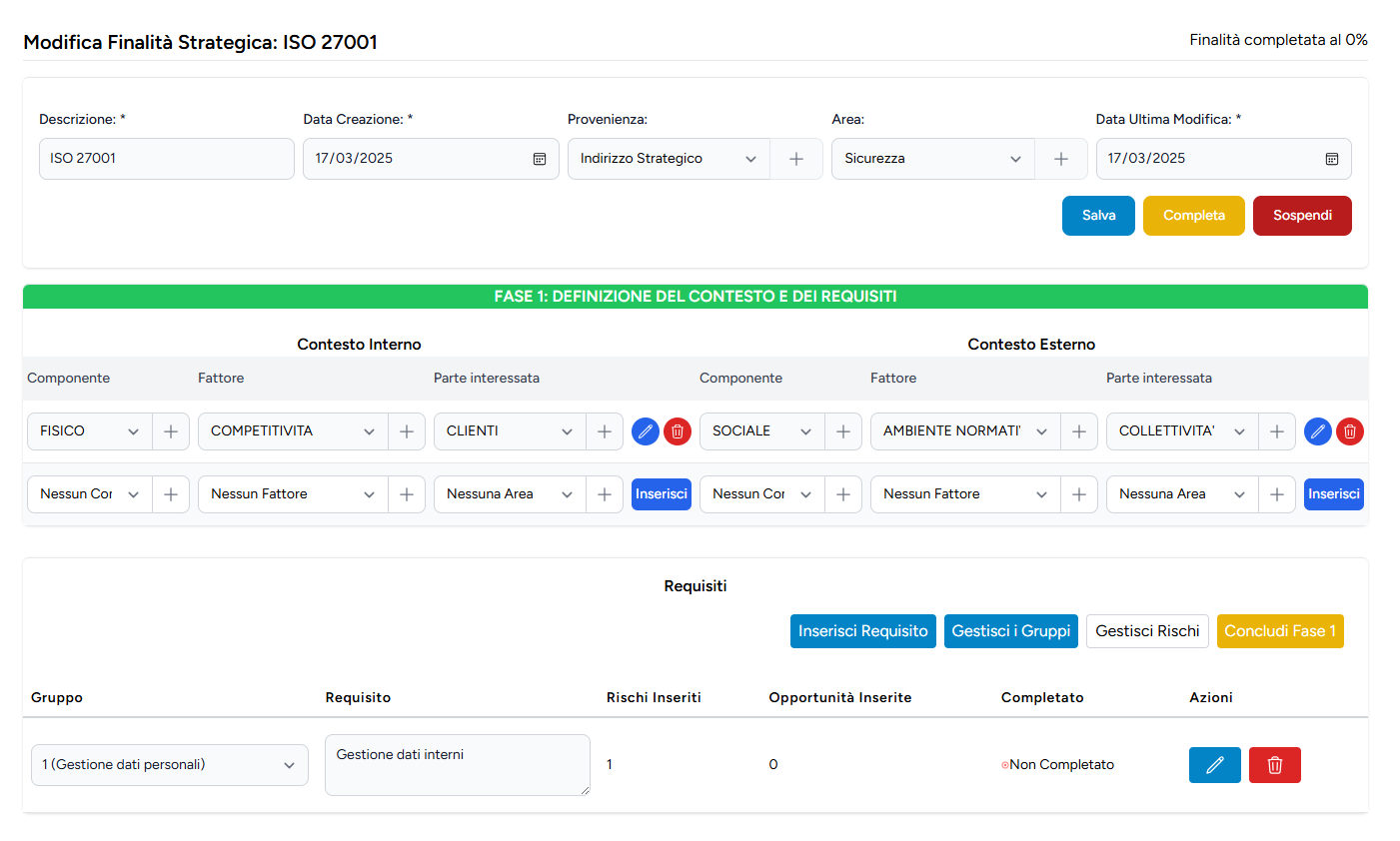Click the pencil edit icon in Contesto Interno row

[x=646, y=431]
